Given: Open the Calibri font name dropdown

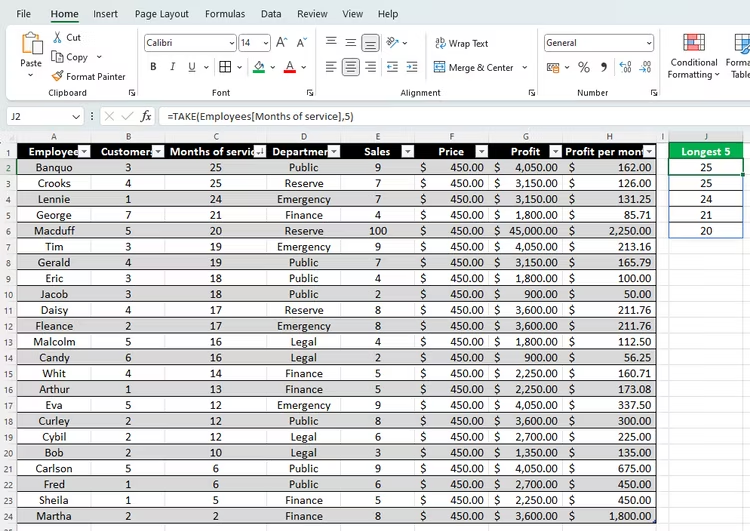Looking at the screenshot, I should point(231,43).
